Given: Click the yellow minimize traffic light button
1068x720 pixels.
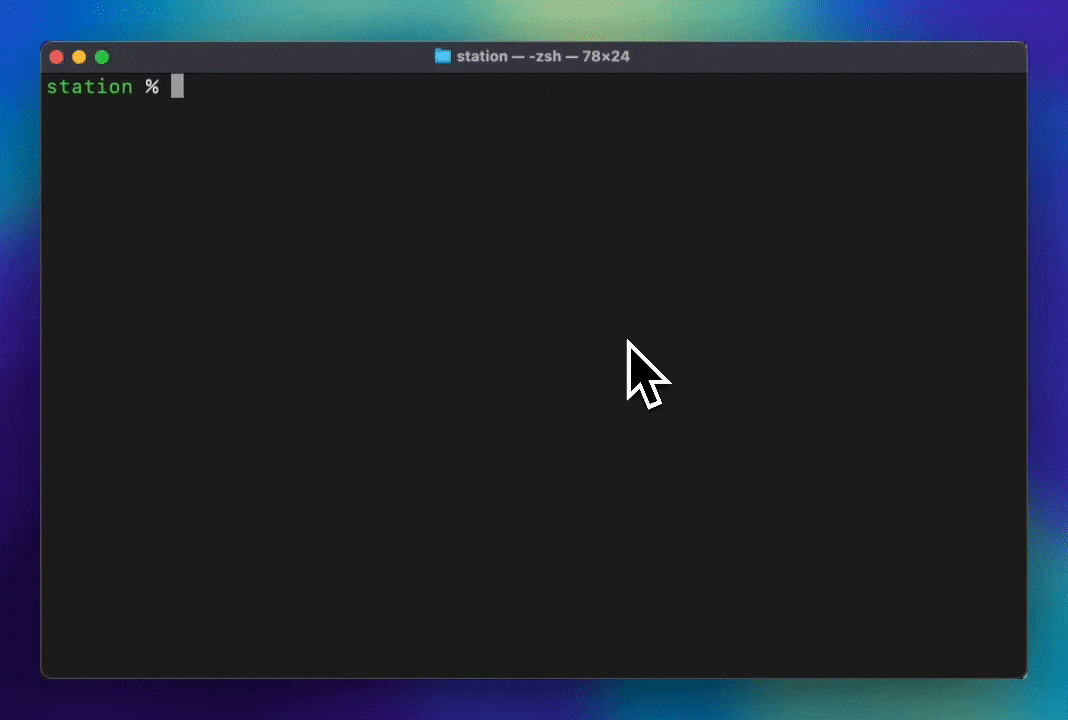Looking at the screenshot, I should pyautogui.click(x=79, y=57).
